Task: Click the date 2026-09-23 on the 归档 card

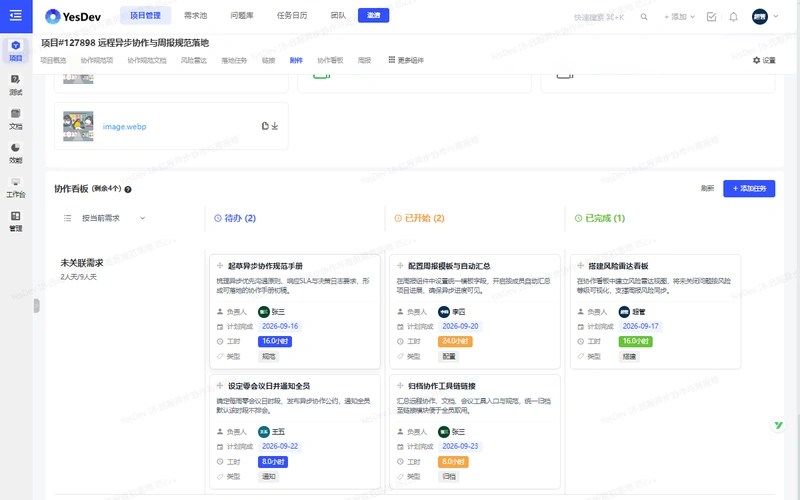Action: [460, 446]
